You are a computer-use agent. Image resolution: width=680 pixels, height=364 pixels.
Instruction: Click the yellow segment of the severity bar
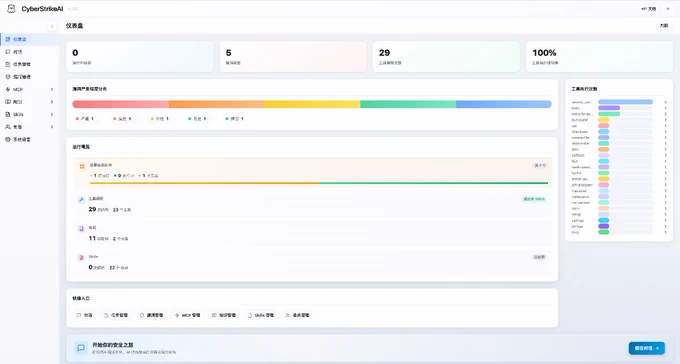312,104
